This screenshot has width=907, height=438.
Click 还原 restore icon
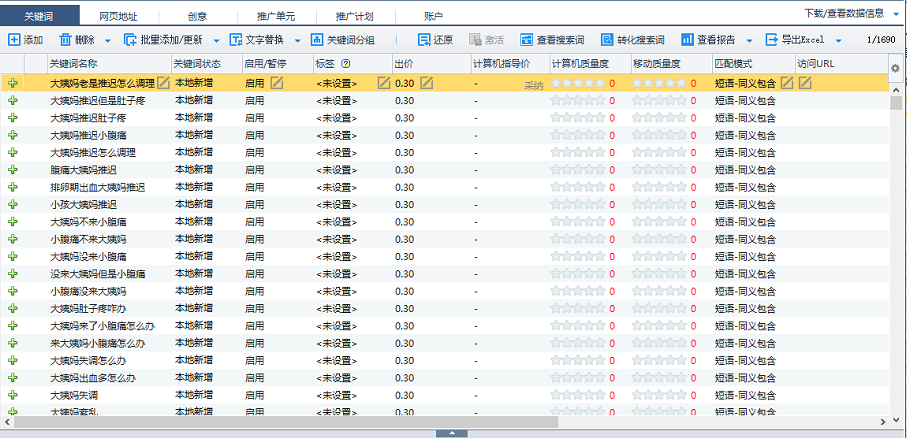(x=424, y=40)
